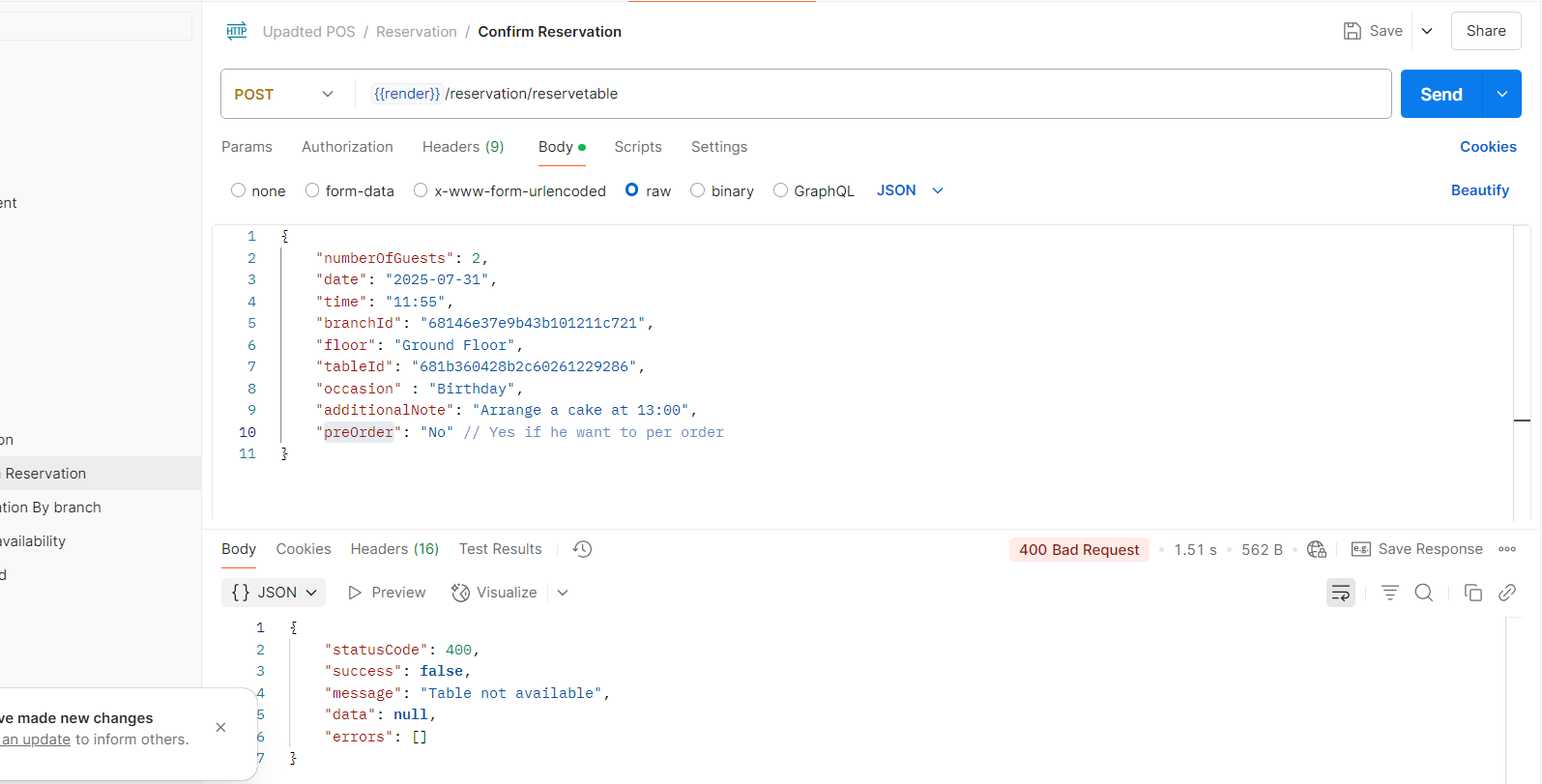
Task: Click the response history clock icon
Action: [582, 549]
